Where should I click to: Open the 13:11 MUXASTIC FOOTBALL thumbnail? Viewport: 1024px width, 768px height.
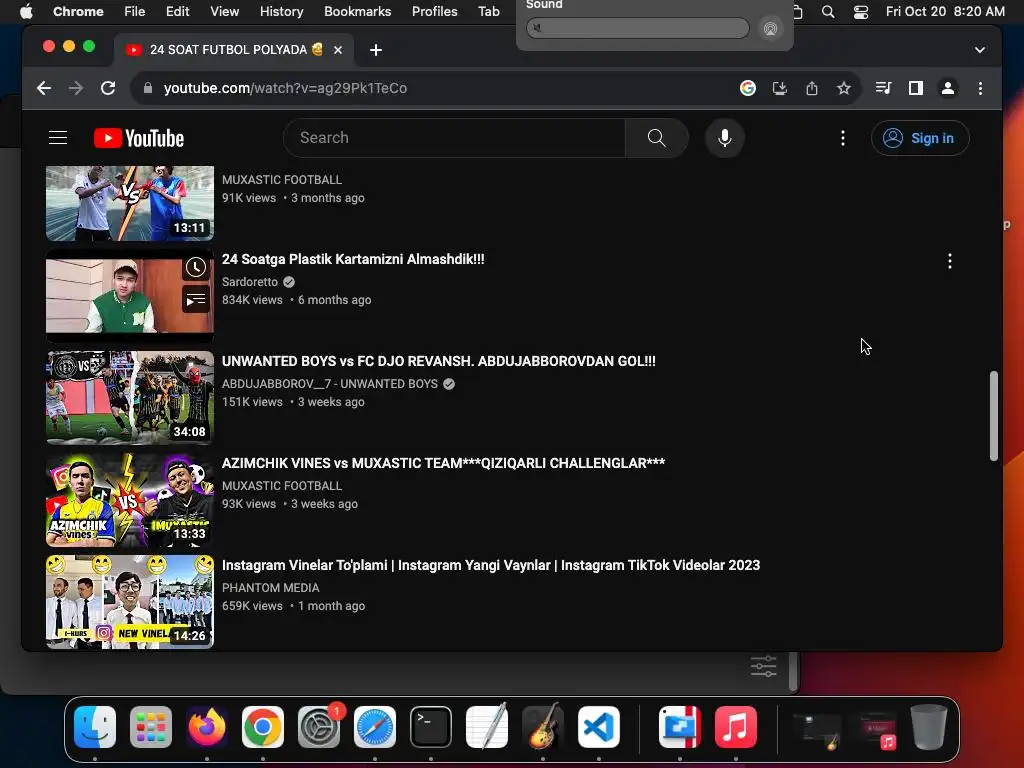coord(130,203)
